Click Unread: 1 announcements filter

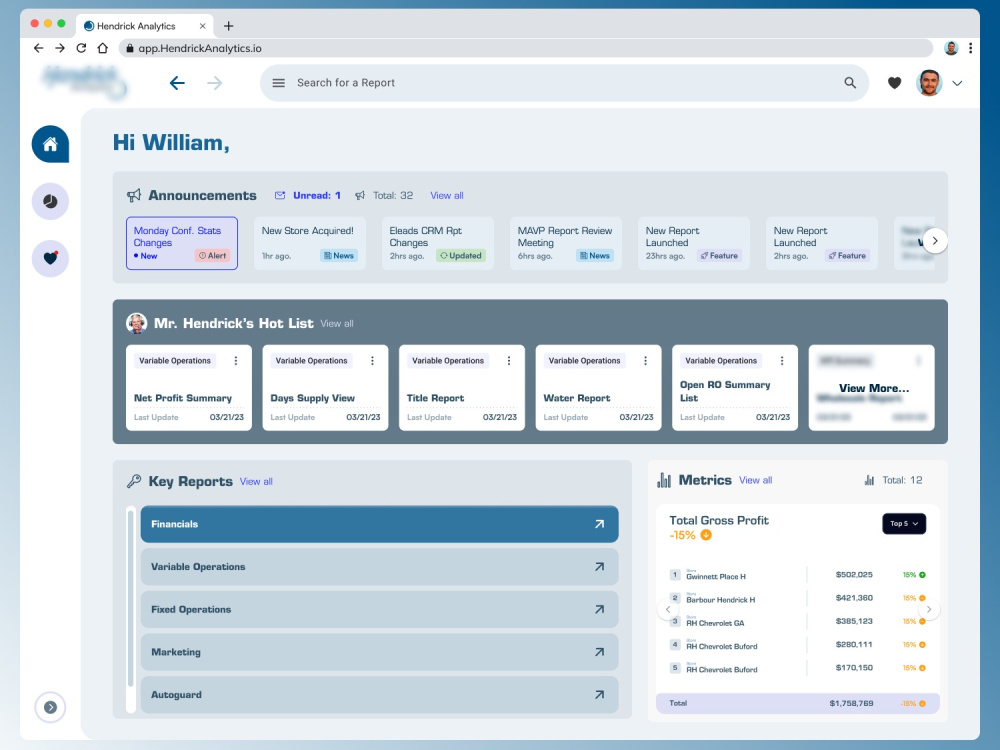coord(308,196)
